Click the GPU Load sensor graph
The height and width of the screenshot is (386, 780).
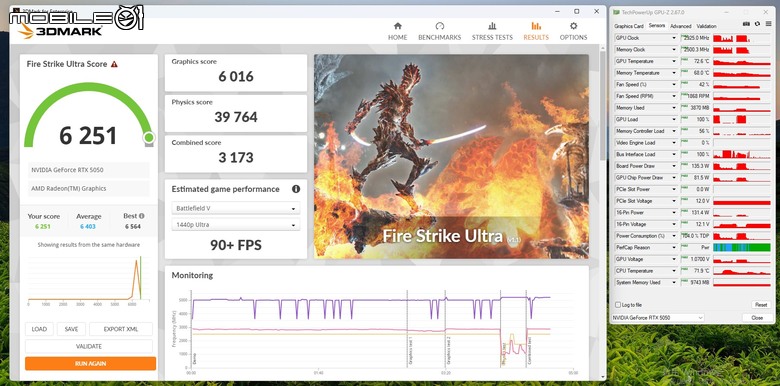(742, 119)
